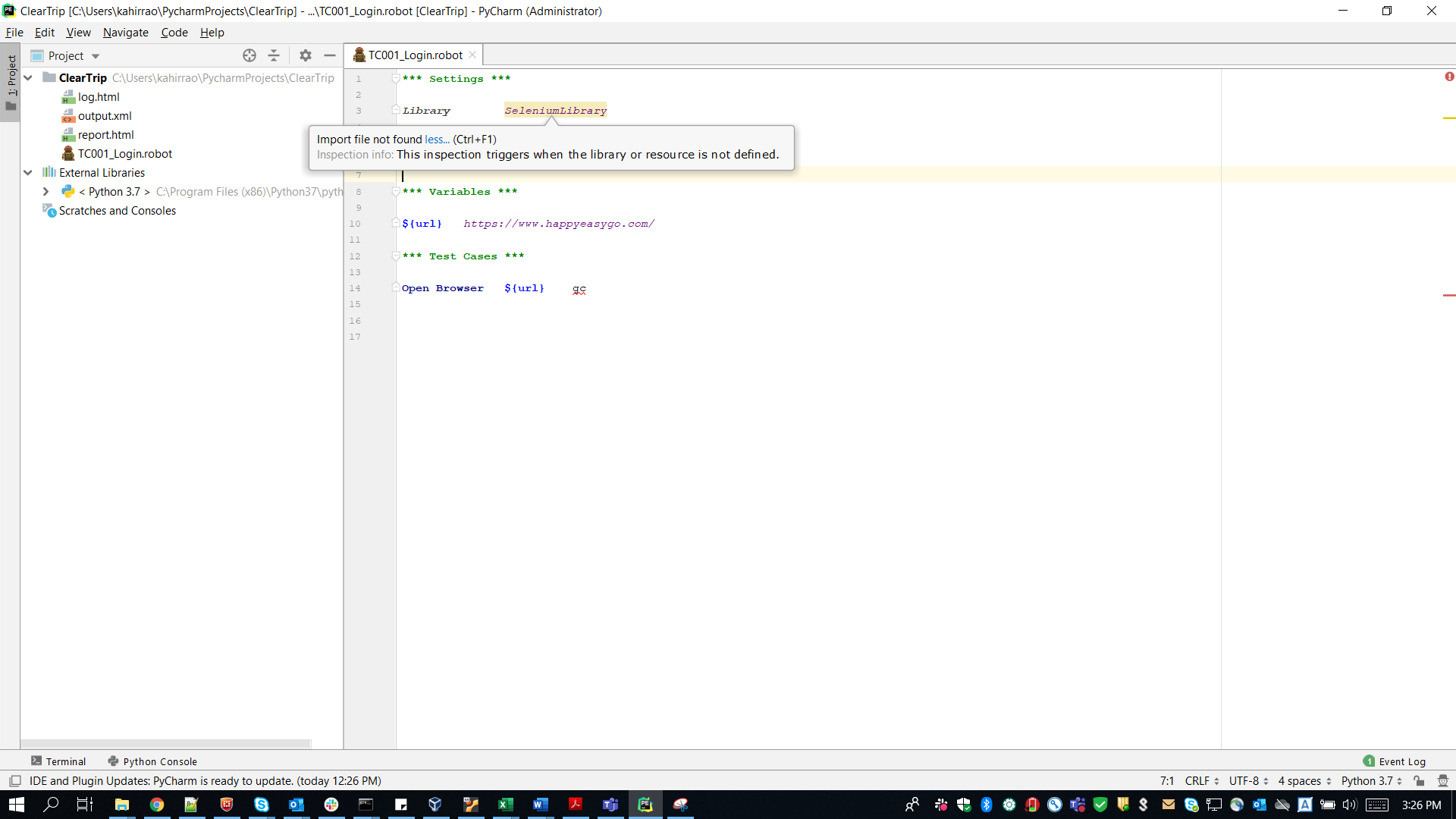The width and height of the screenshot is (1456, 819).
Task: Click the underlined 'gc' argument
Action: pos(579,289)
